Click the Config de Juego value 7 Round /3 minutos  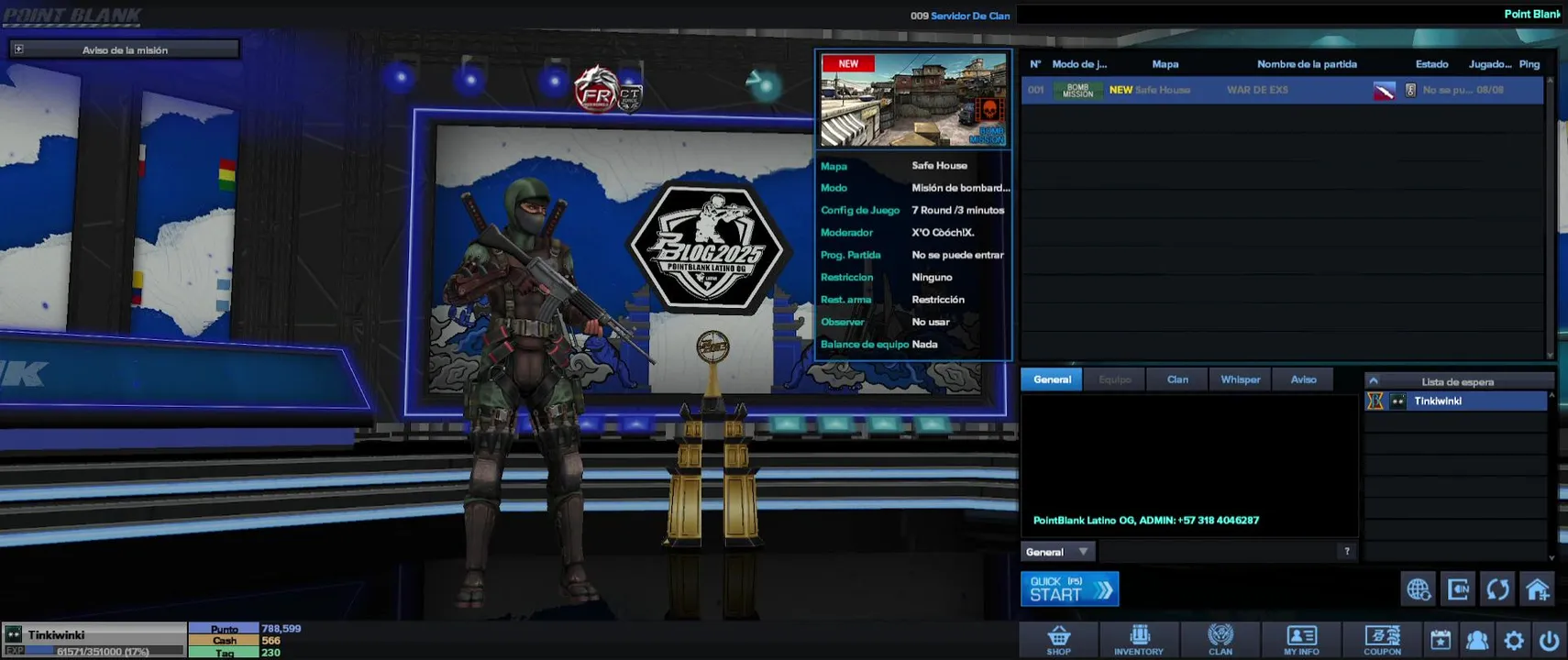[957, 210]
